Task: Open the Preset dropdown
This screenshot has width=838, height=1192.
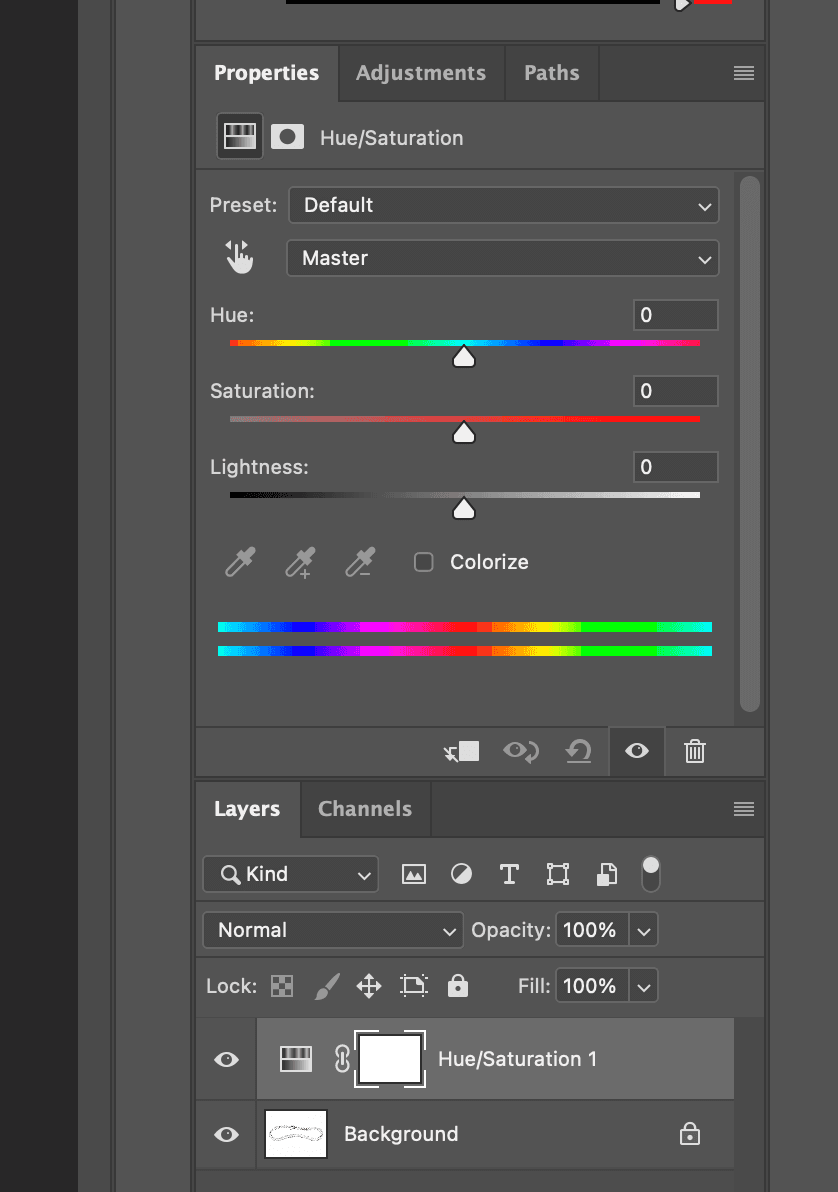Action: [503, 205]
